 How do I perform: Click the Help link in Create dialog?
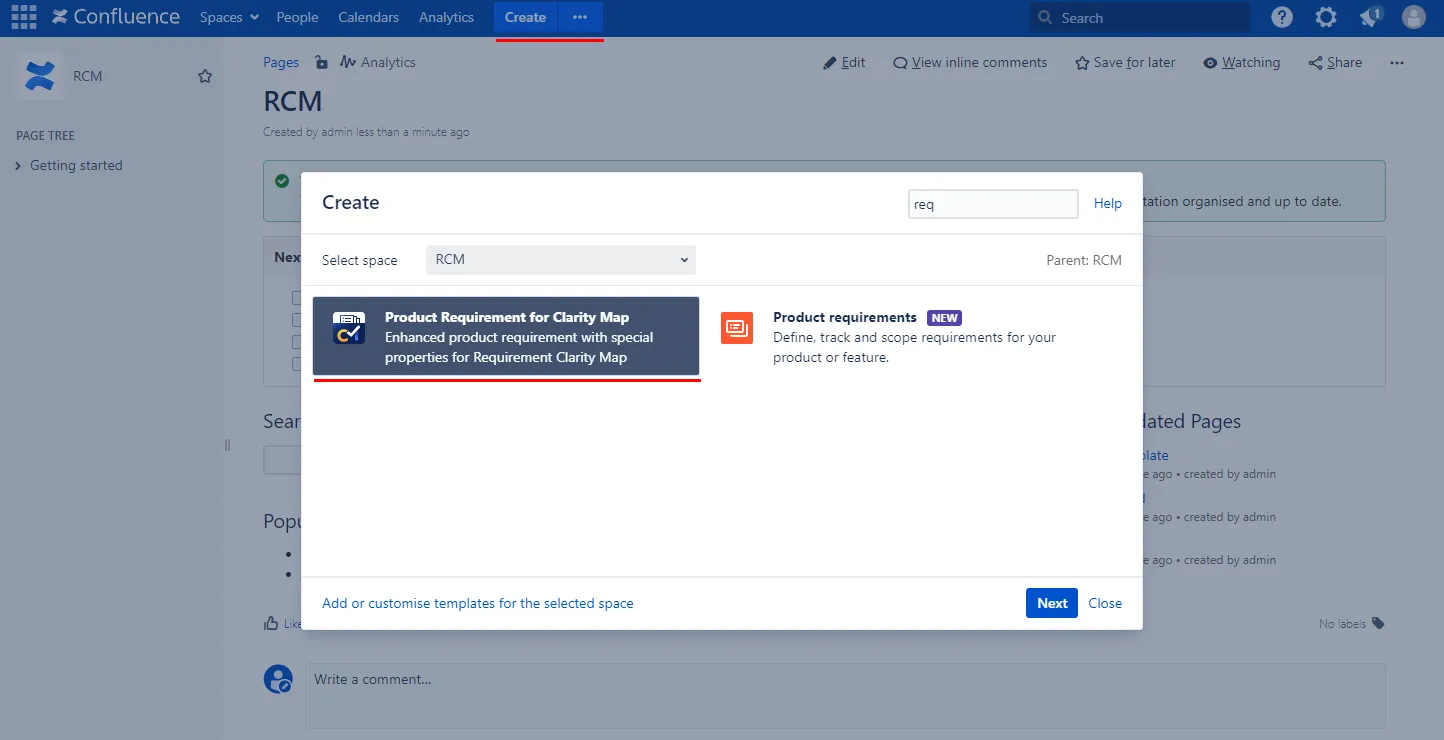pos(1108,203)
